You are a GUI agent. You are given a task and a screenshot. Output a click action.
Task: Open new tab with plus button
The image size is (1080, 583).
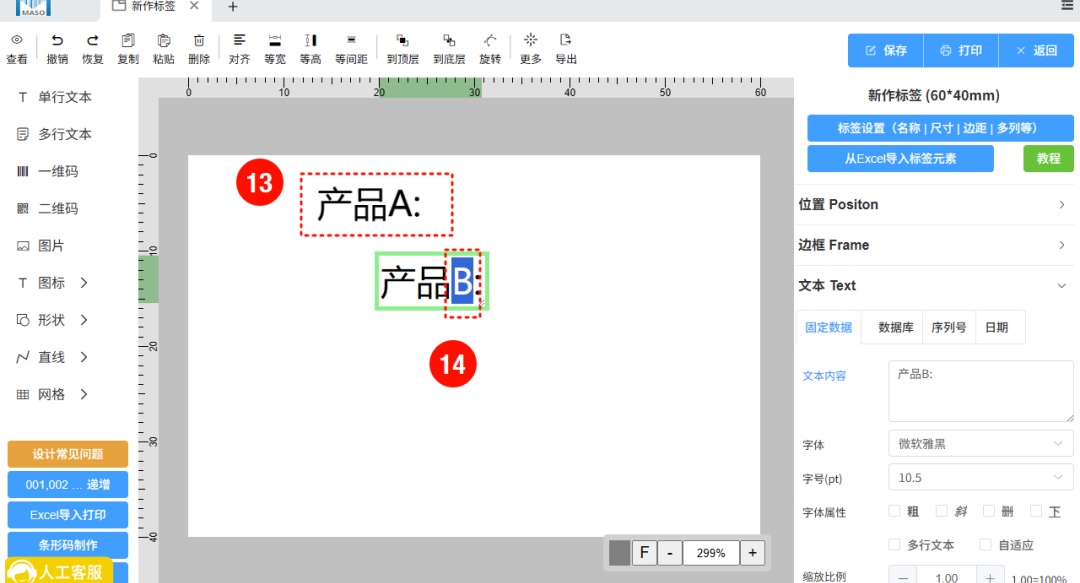(x=233, y=7)
